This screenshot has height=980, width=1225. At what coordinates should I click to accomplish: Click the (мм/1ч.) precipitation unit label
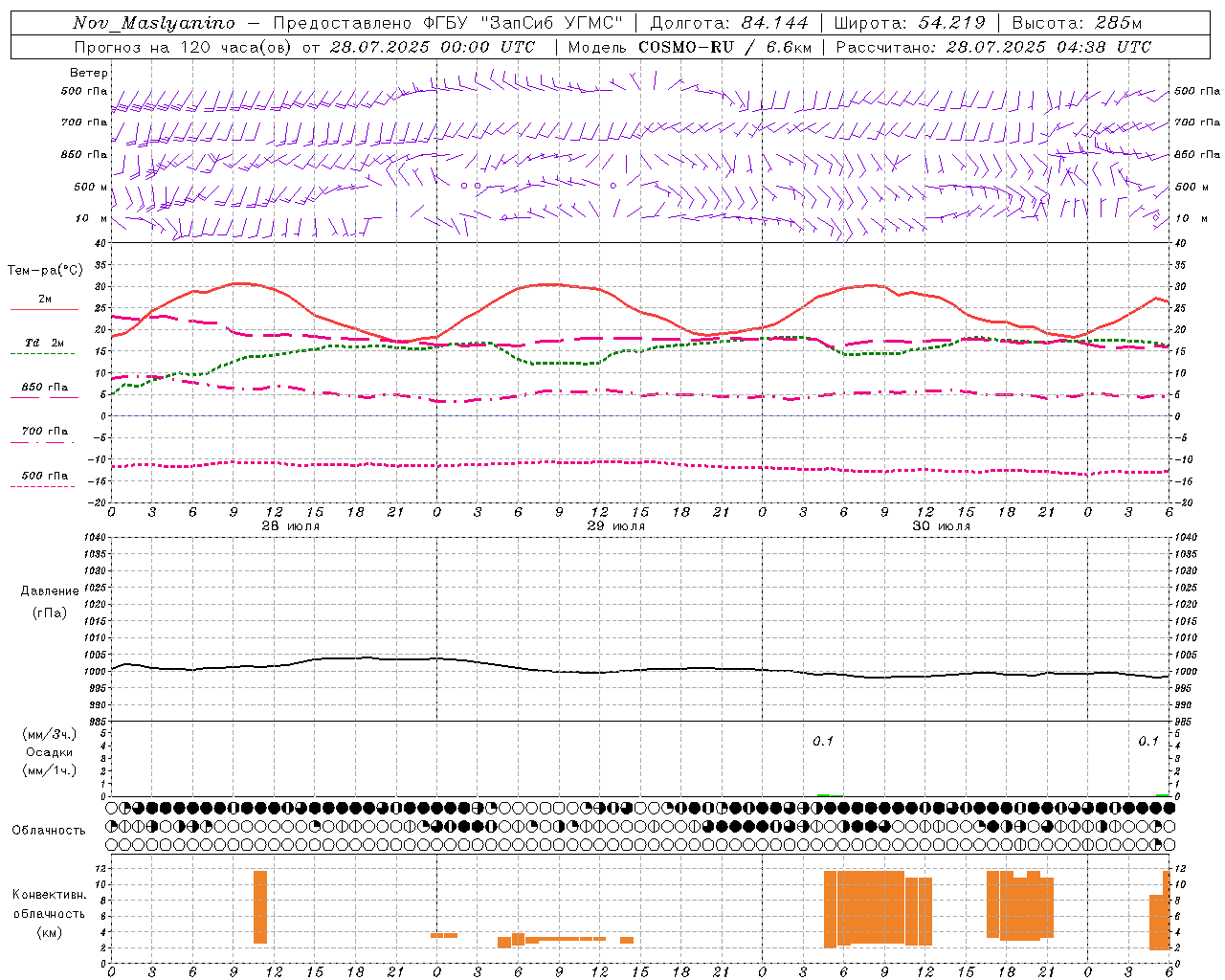(50, 770)
